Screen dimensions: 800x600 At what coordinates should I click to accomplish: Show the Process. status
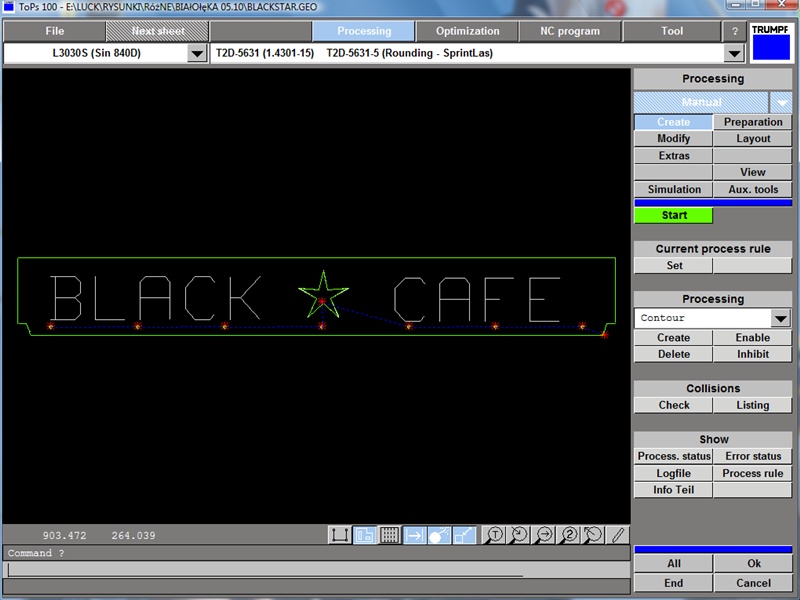[673, 456]
